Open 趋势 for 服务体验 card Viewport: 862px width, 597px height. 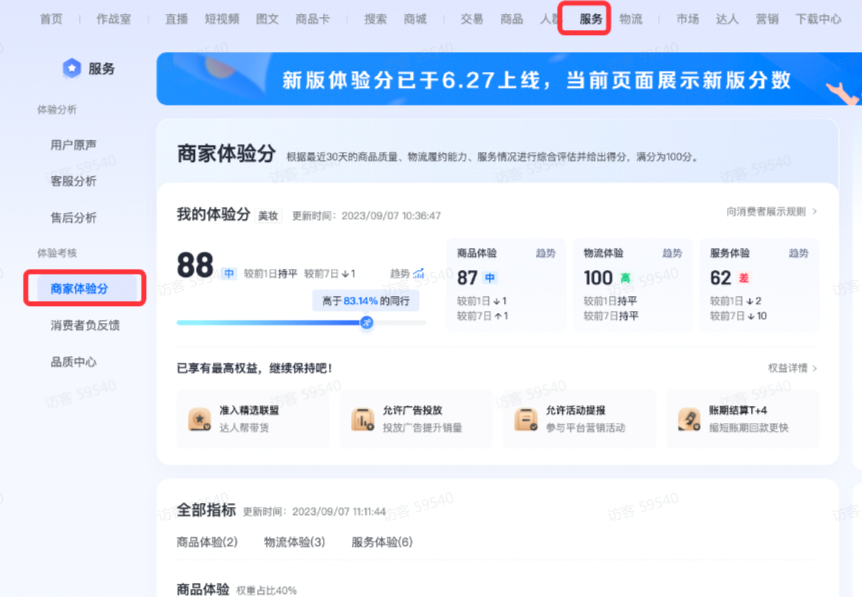pyautogui.click(x=798, y=254)
